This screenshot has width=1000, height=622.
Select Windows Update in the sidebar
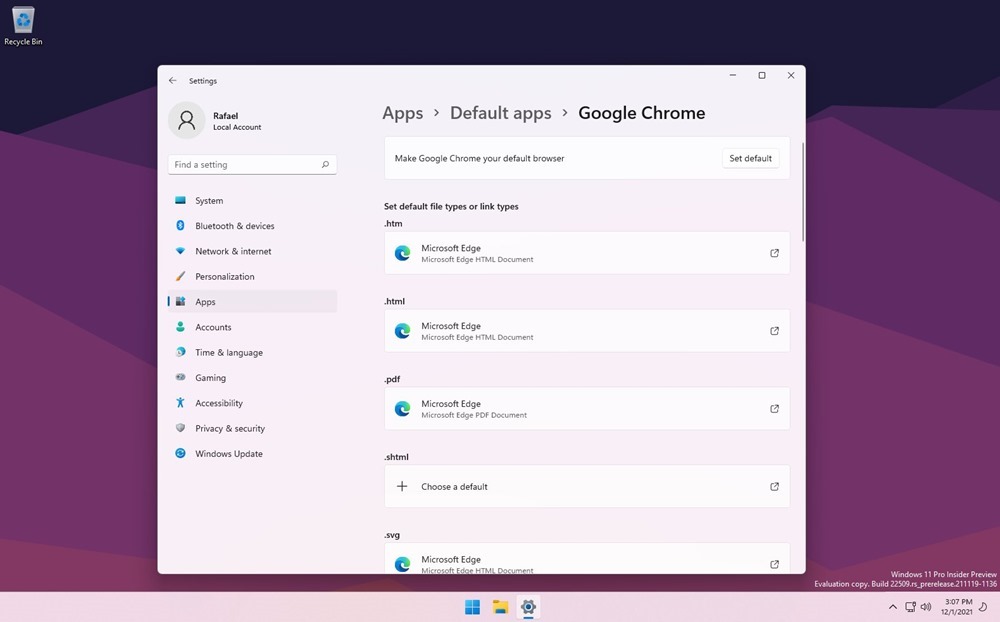[253, 454]
